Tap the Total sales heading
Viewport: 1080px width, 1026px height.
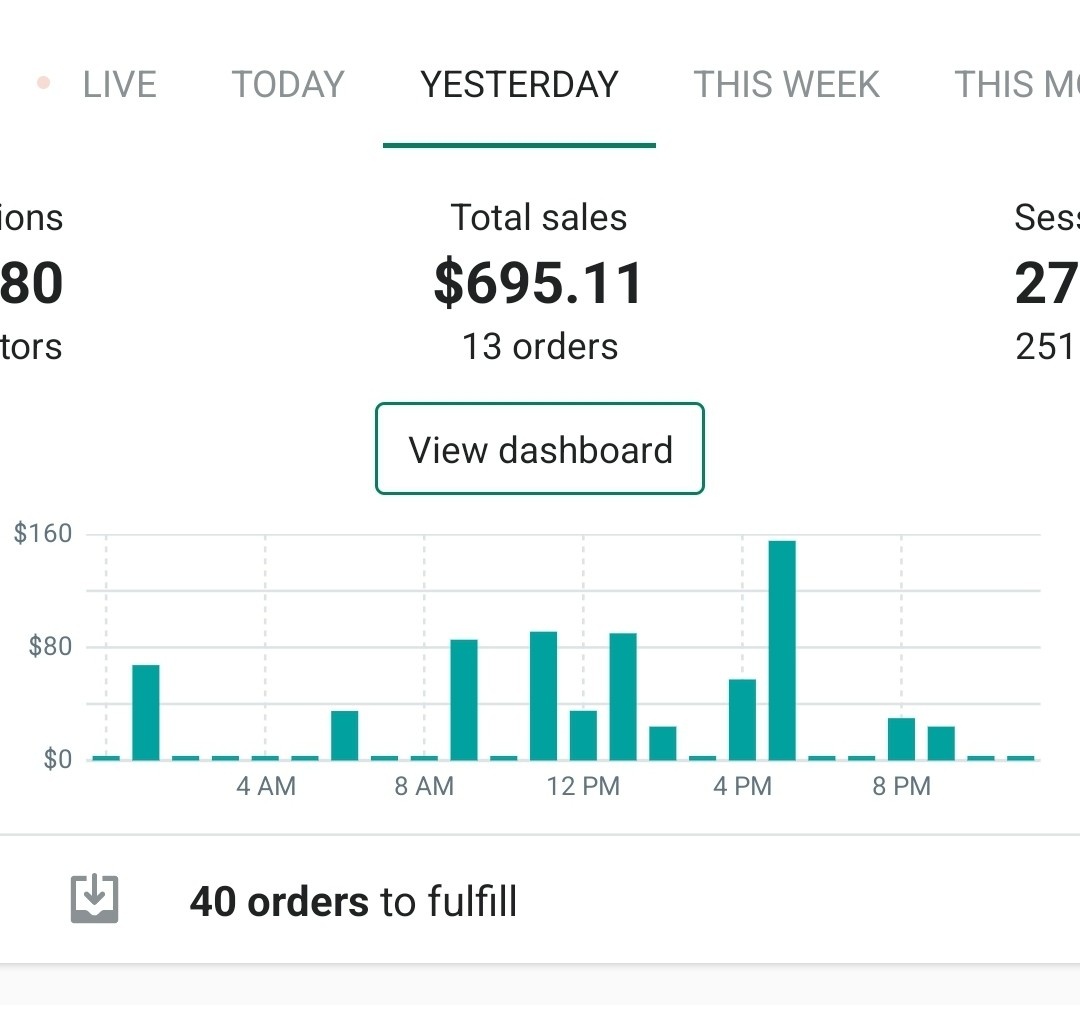click(539, 218)
